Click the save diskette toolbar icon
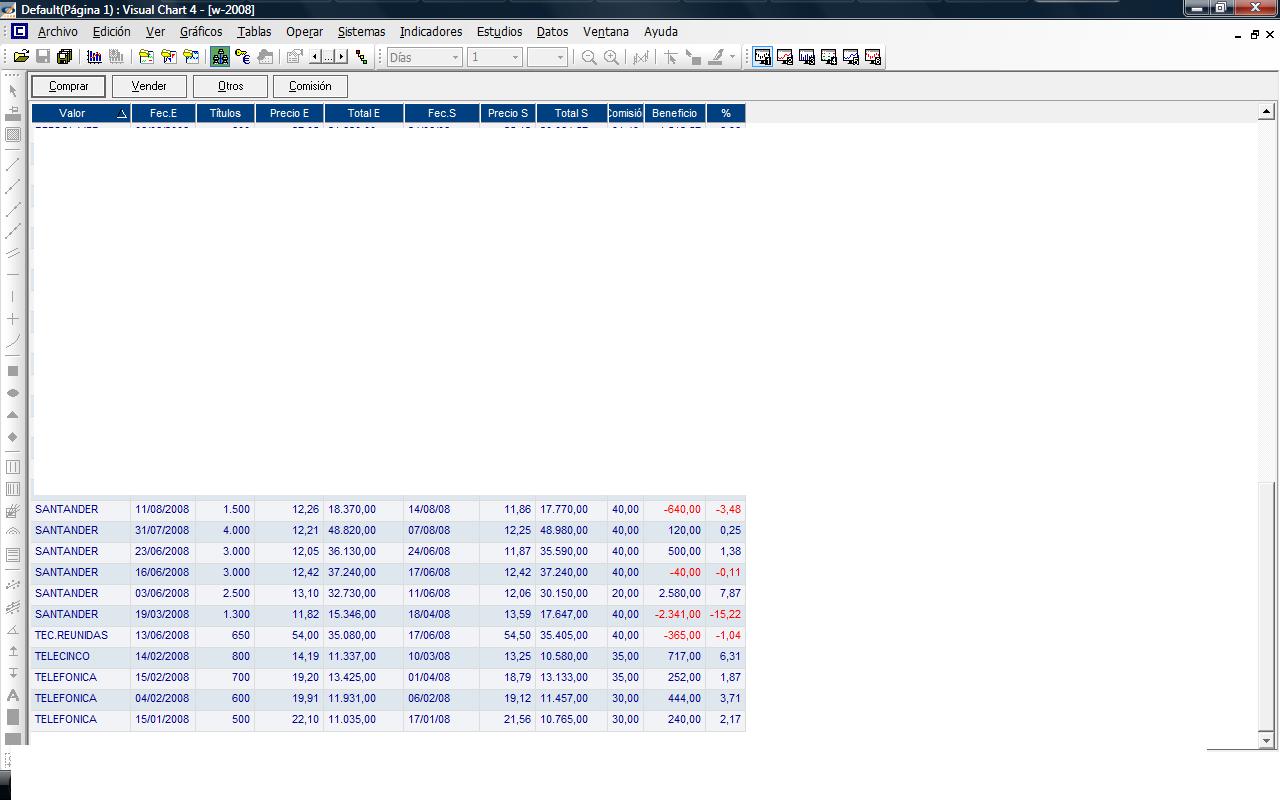This screenshot has width=1280, height=800. pos(43,57)
